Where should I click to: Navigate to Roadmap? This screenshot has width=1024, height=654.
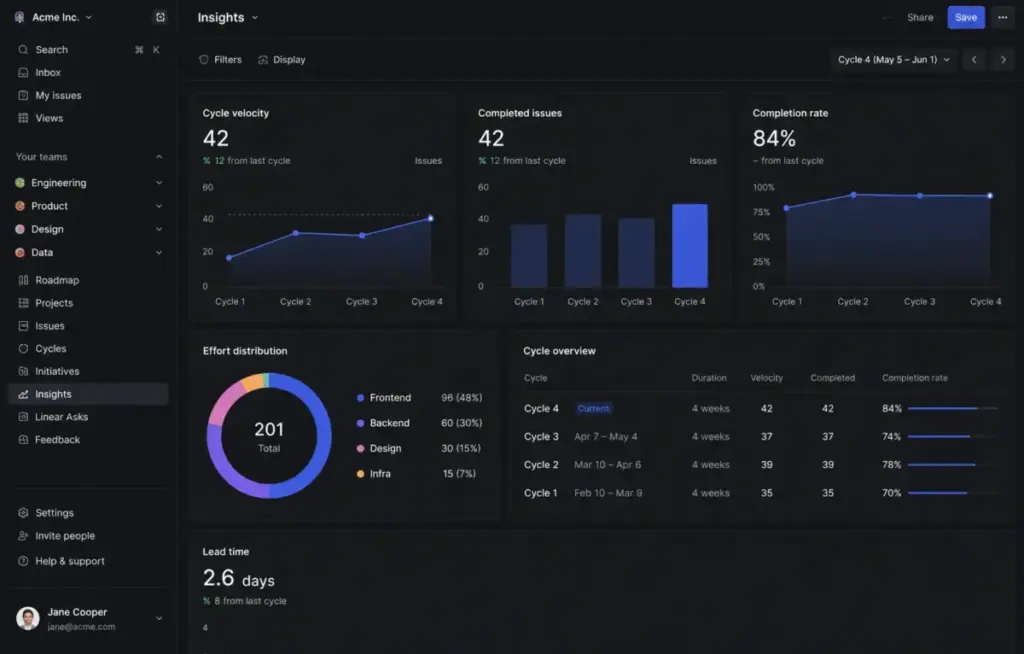click(89, 280)
